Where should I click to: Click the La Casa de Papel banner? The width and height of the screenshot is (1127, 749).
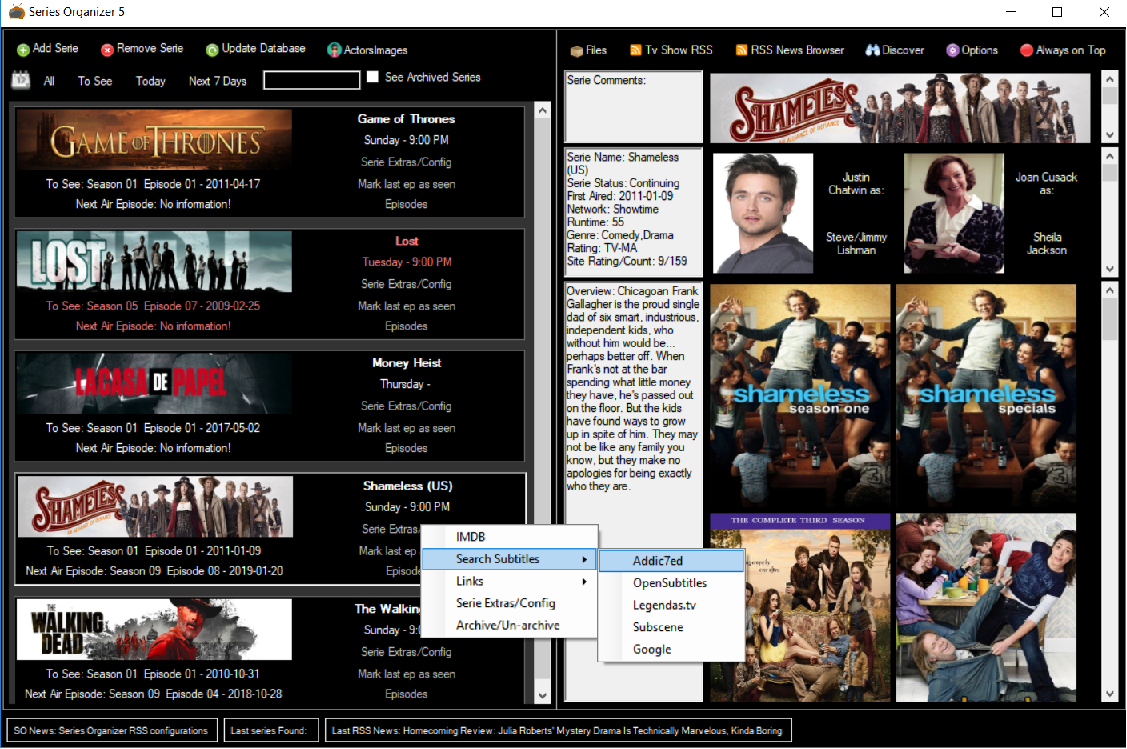point(154,383)
